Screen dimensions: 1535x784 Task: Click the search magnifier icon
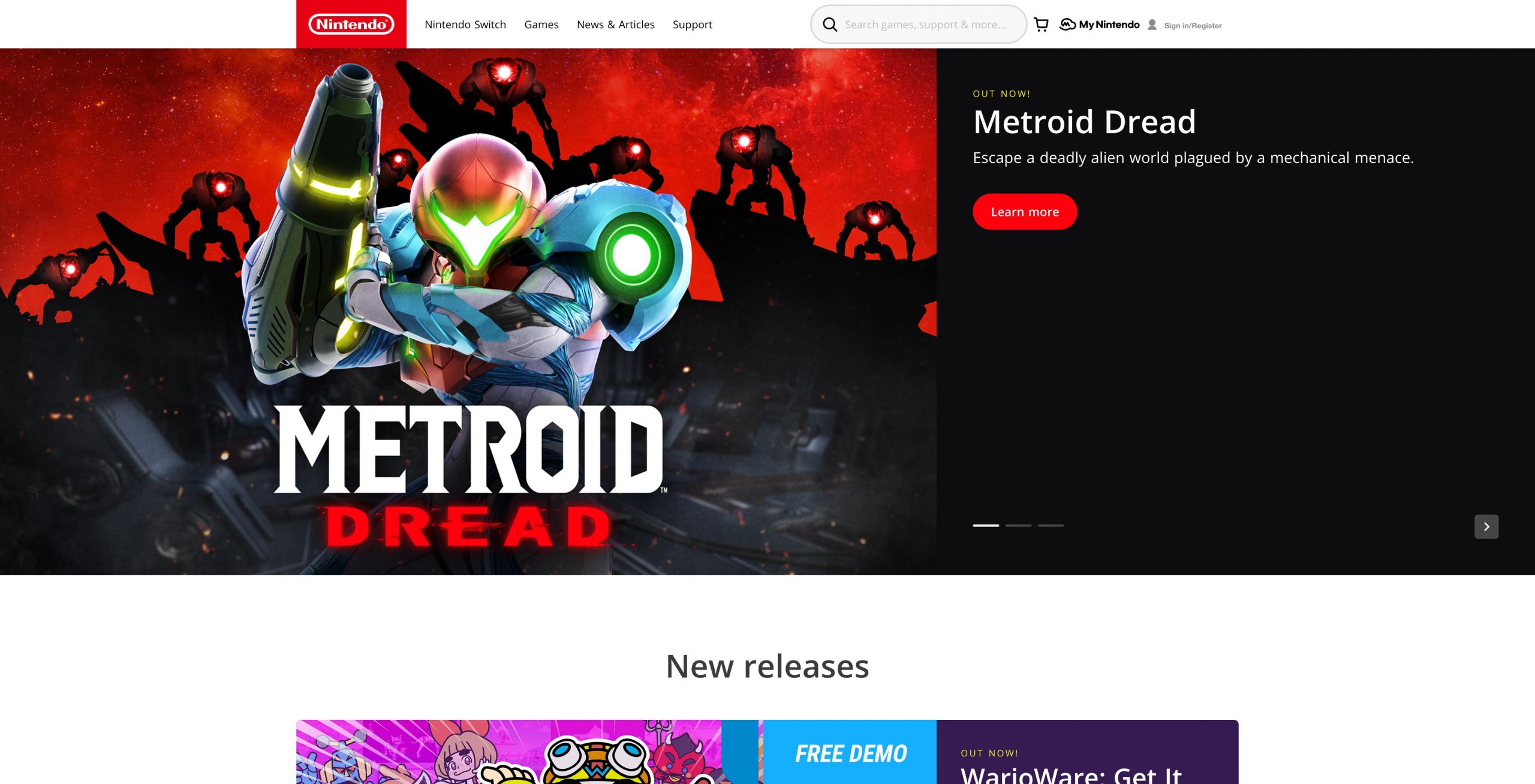click(830, 25)
